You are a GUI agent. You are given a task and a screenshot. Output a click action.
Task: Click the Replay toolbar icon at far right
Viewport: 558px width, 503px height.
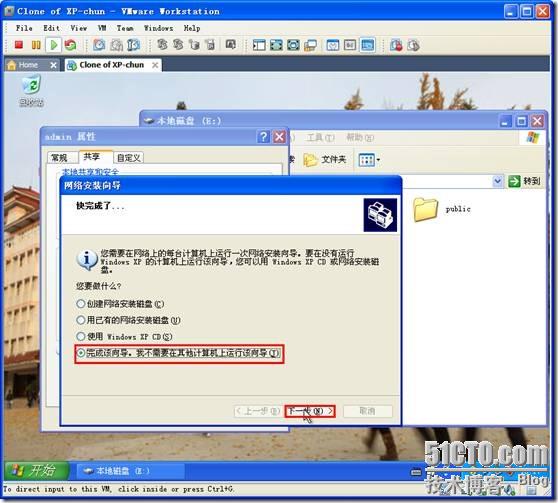coord(413,45)
